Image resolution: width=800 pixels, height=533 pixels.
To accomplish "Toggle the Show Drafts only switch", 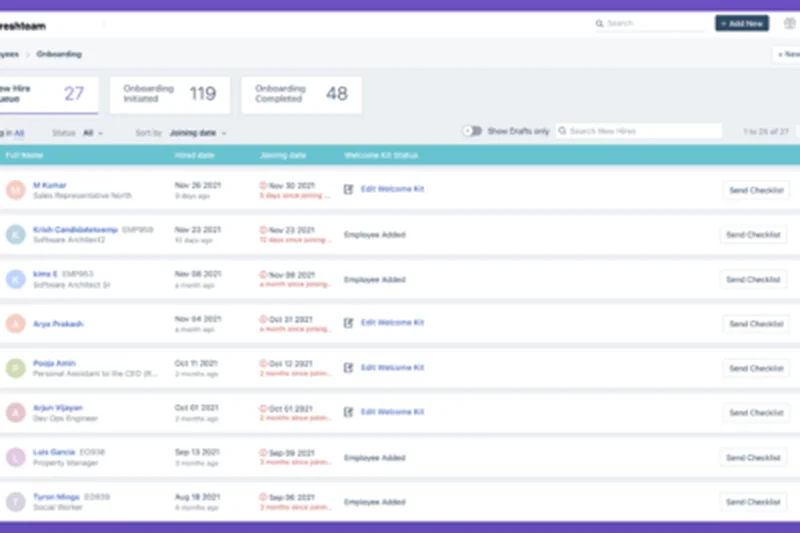I will pyautogui.click(x=471, y=131).
